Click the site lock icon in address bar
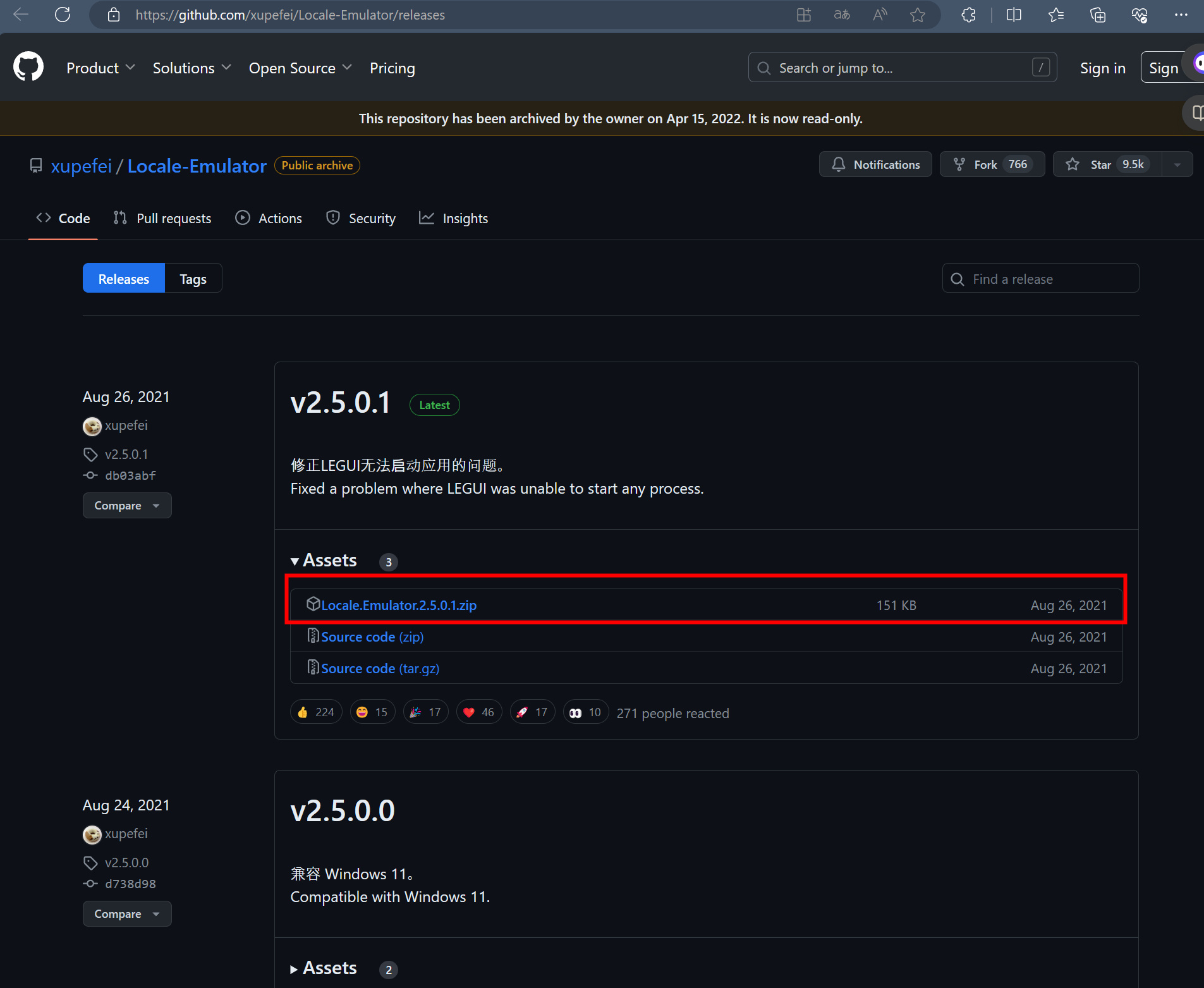The image size is (1204, 988). [x=114, y=15]
